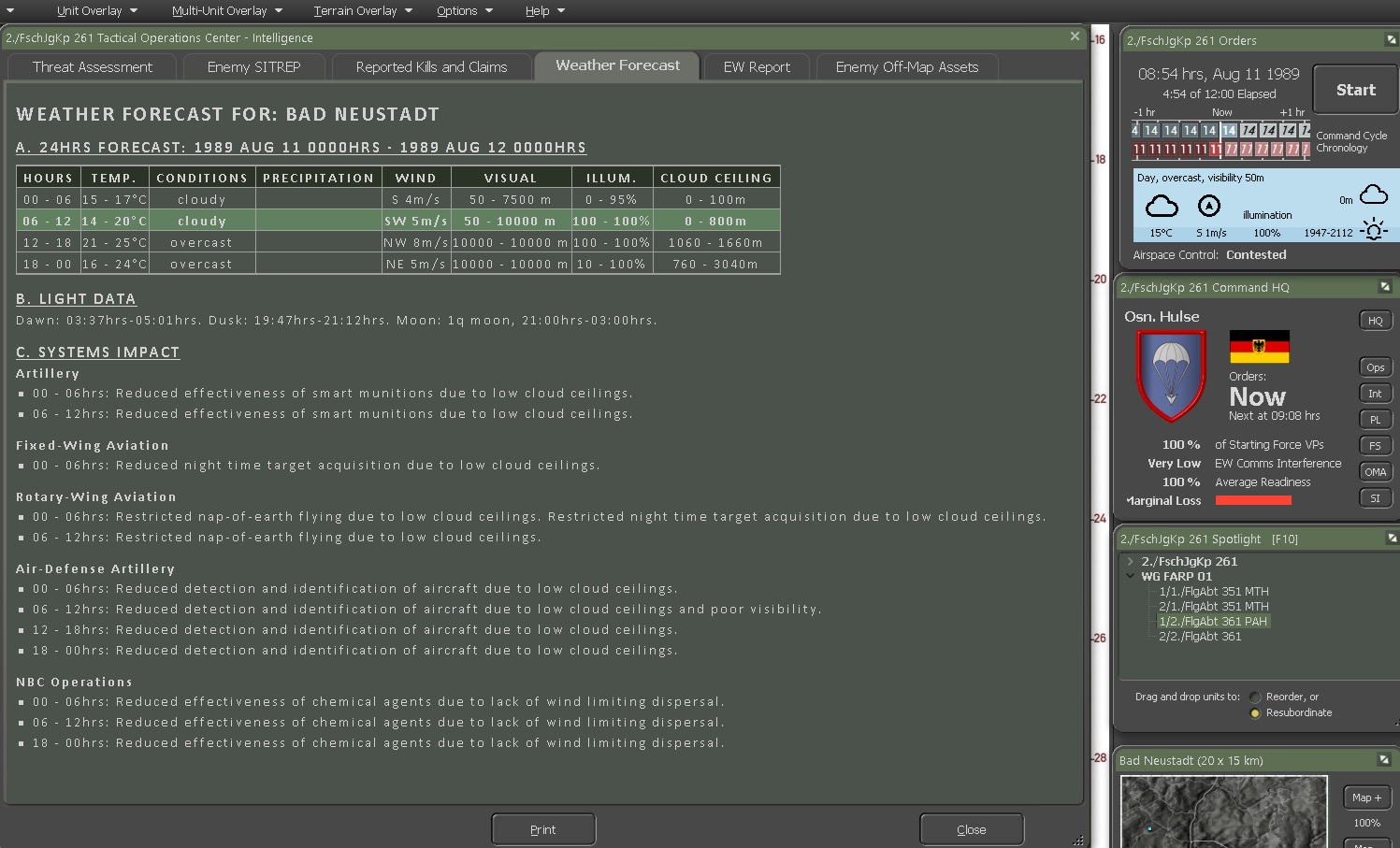Click the wind direction compass icon
The image size is (1400, 848).
tap(1209, 206)
